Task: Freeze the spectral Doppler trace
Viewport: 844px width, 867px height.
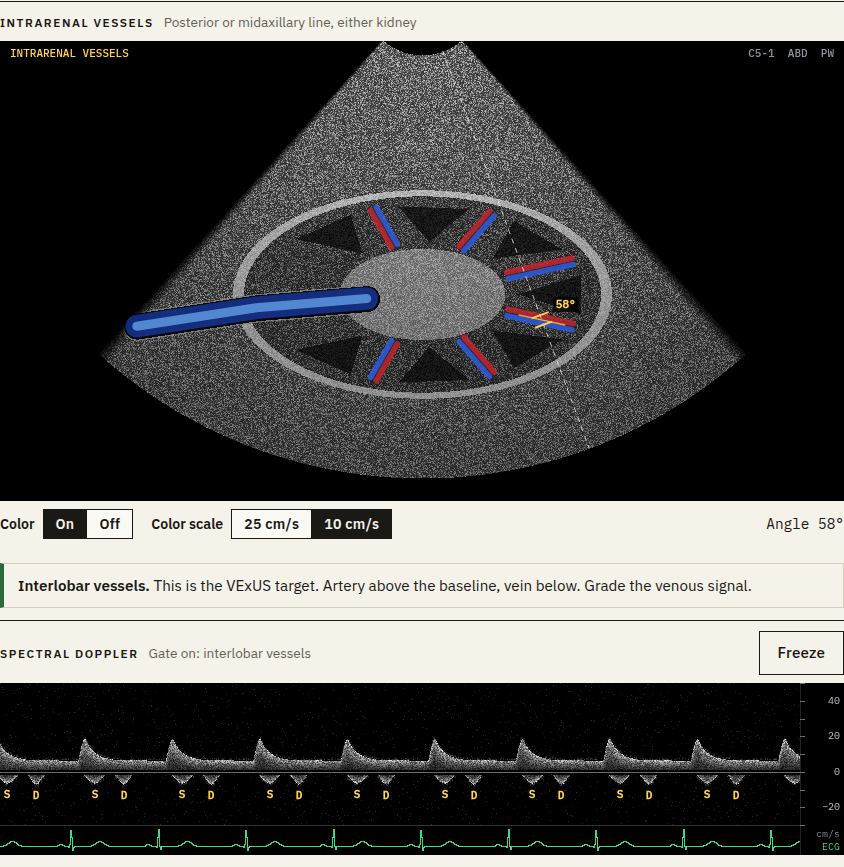Action: 801,653
